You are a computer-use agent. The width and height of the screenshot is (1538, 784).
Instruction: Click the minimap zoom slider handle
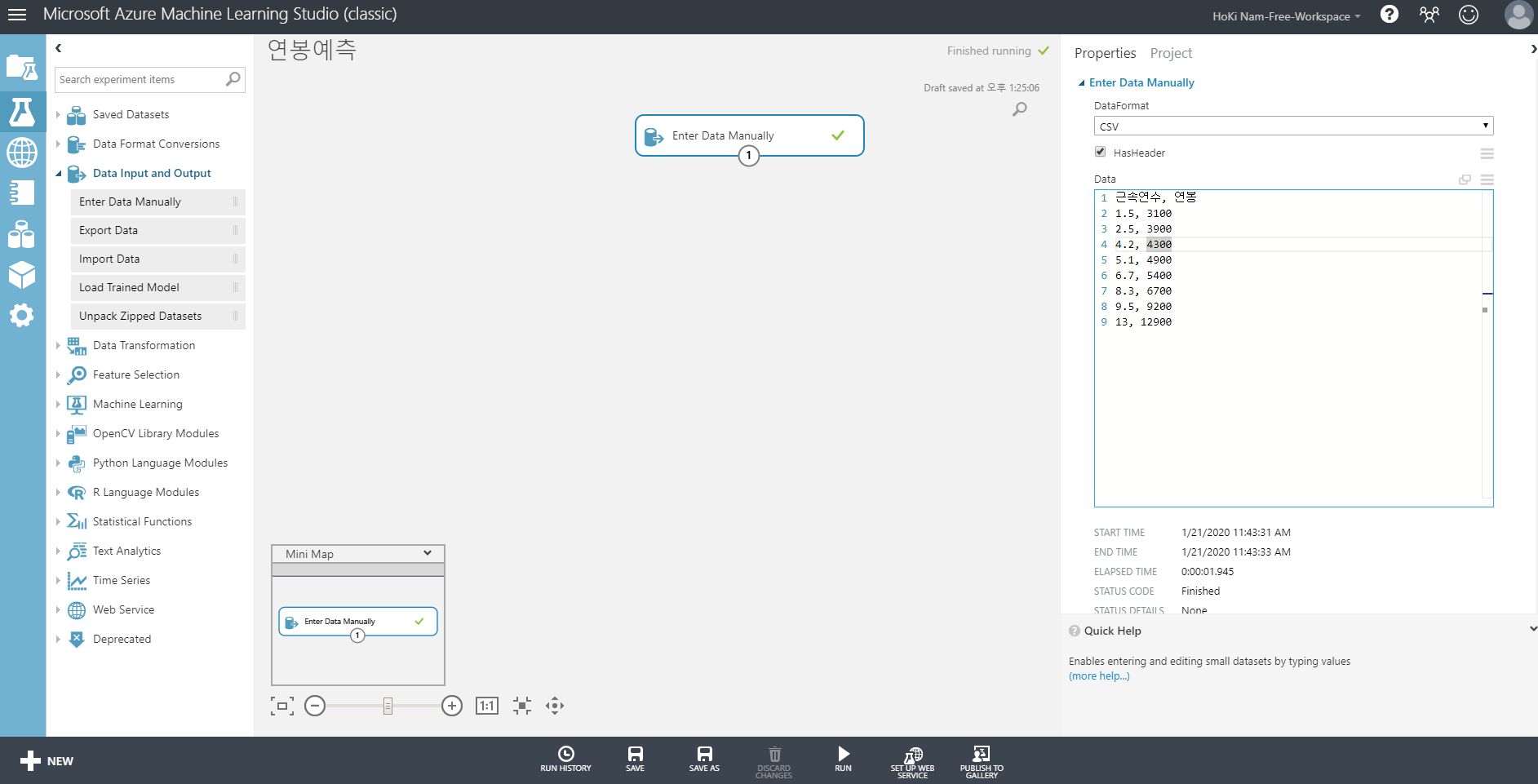click(x=386, y=705)
